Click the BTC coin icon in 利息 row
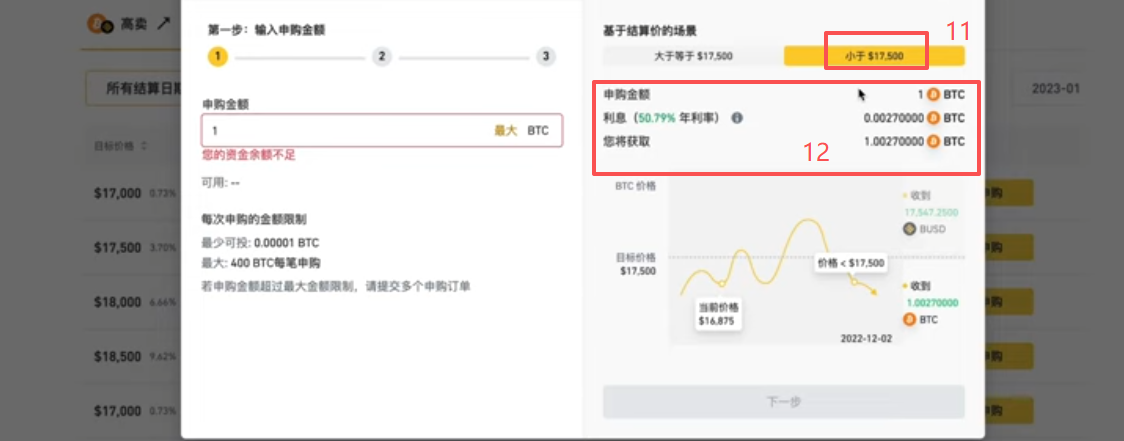 click(x=933, y=118)
